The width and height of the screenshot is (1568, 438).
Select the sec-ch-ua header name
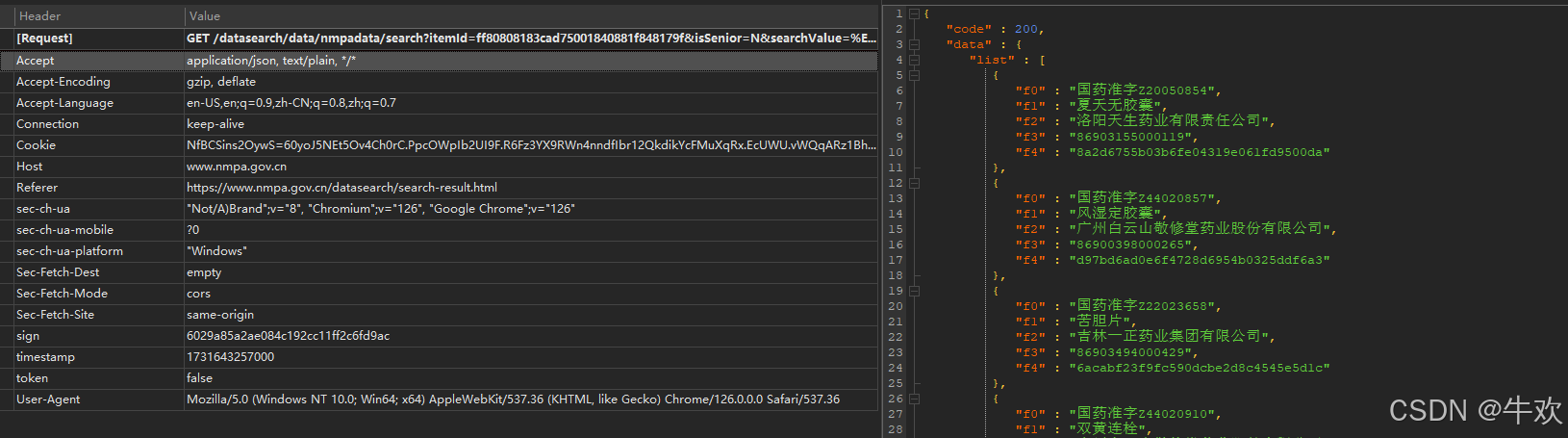43,209
